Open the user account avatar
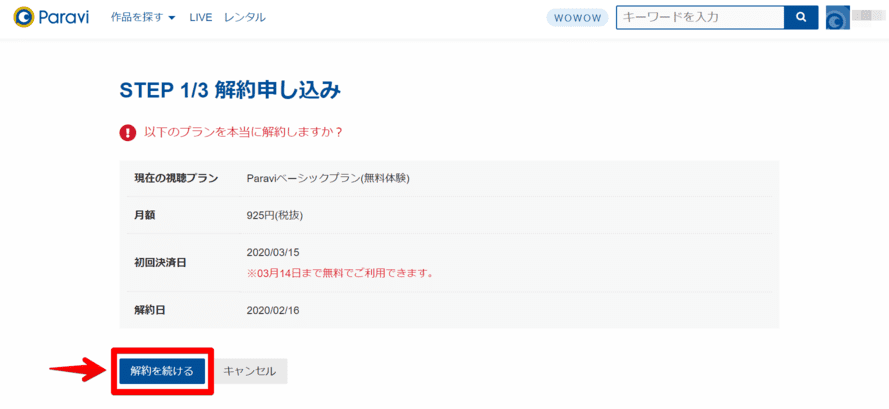This screenshot has height=409, width=889. click(x=837, y=18)
